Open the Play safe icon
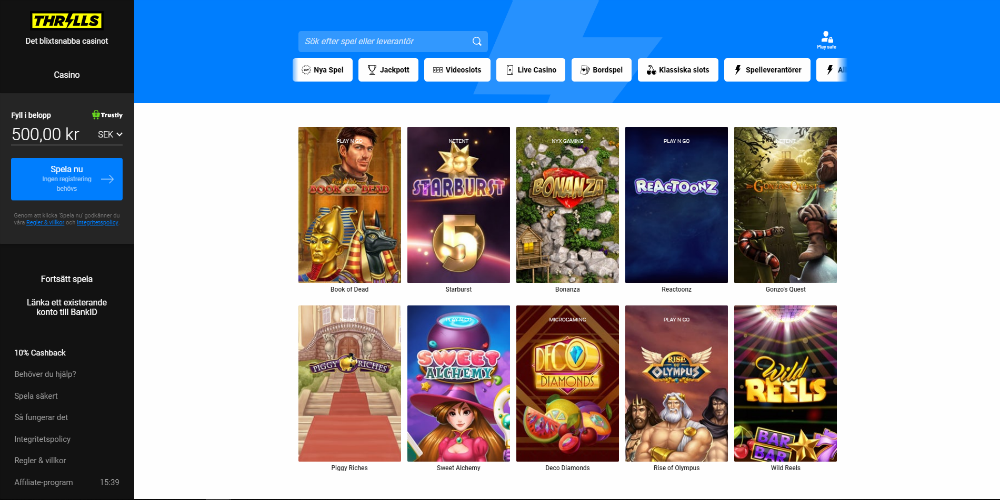The image size is (1000, 500). point(826,40)
